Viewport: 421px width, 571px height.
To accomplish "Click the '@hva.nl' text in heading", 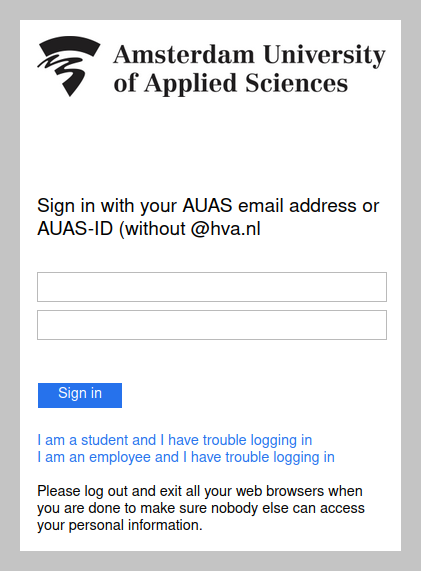I will (x=226, y=229).
